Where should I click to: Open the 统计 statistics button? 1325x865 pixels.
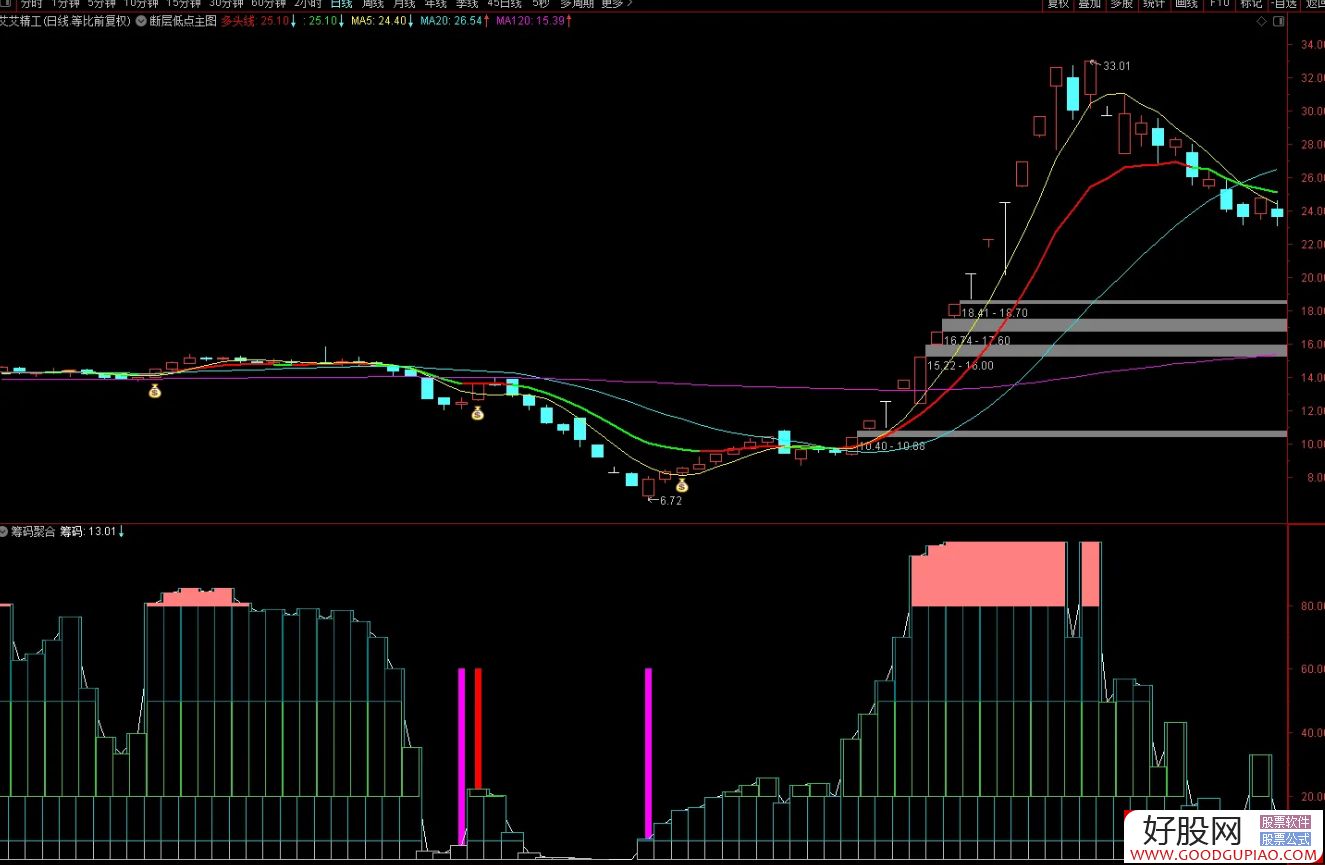click(x=1153, y=4)
